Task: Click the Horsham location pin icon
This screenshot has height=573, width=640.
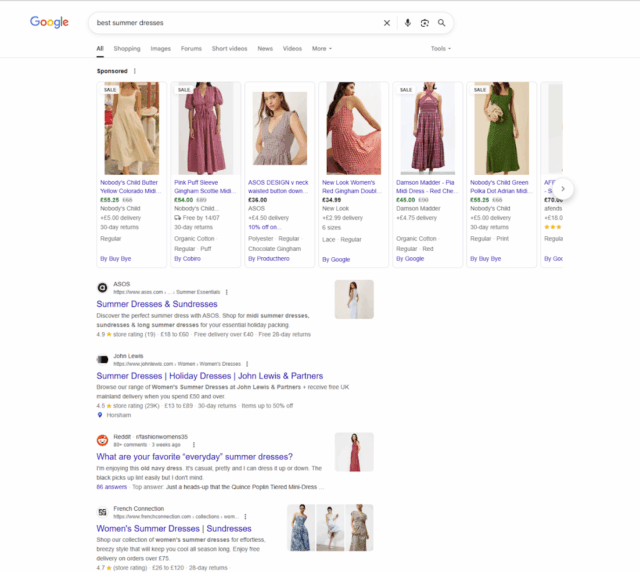Action: point(100,415)
